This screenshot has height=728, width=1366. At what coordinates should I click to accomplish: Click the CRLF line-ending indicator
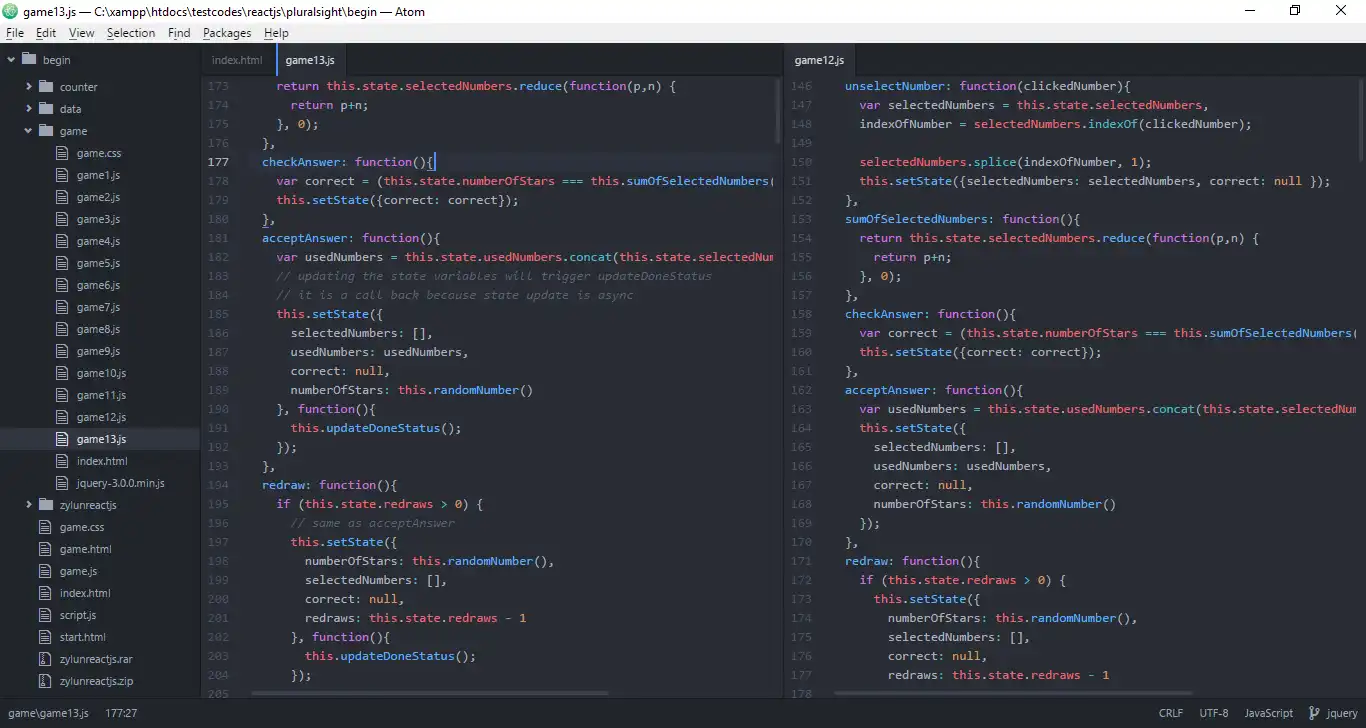[x=1170, y=713]
